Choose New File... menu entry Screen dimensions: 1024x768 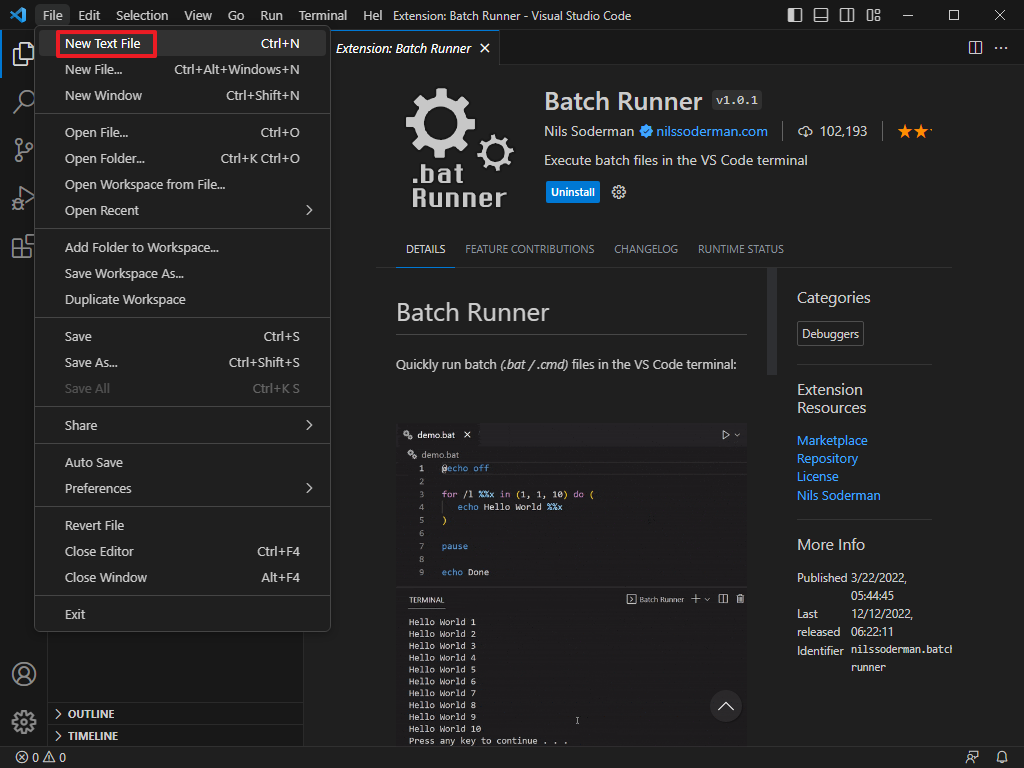click(x=182, y=69)
